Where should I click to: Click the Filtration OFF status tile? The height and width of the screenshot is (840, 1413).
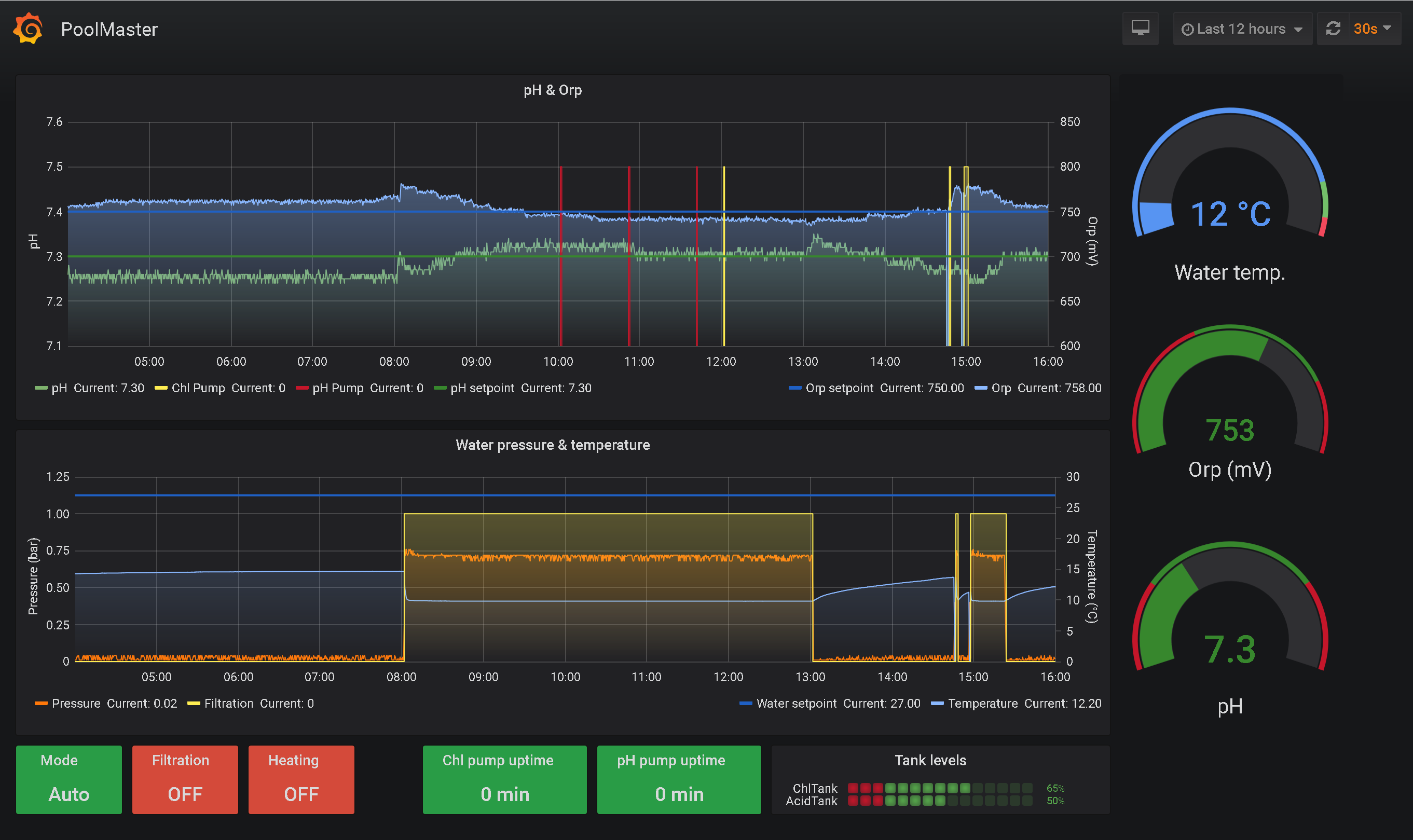pyautogui.click(x=185, y=780)
